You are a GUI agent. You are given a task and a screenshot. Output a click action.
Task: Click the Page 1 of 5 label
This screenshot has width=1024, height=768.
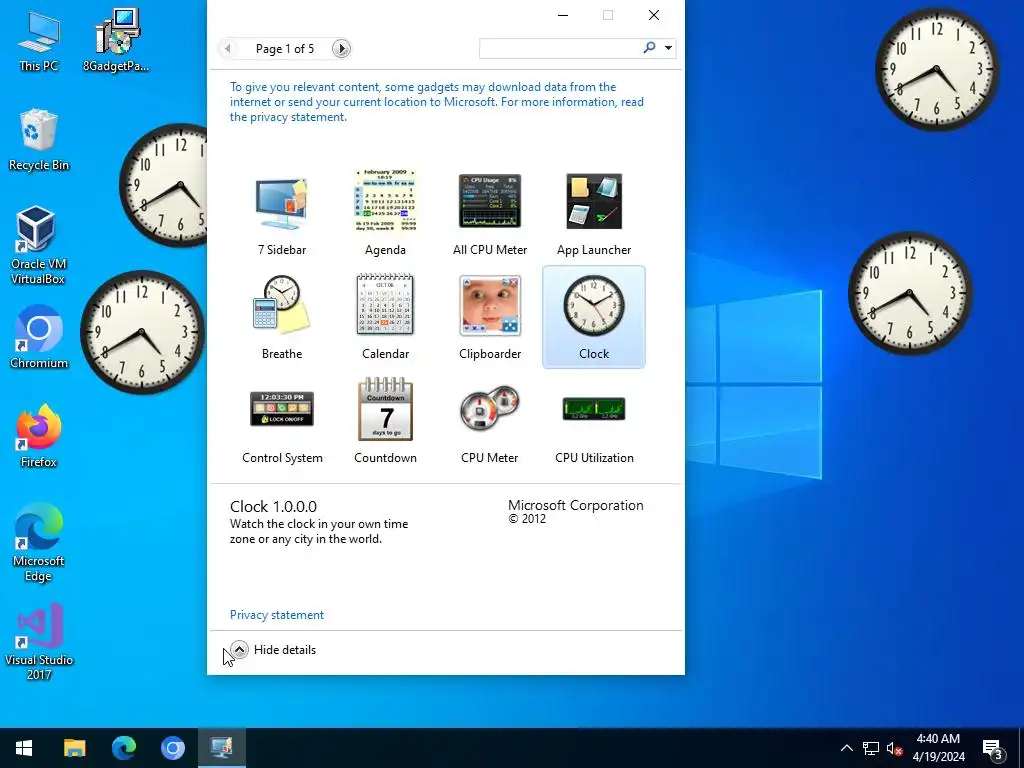[285, 49]
